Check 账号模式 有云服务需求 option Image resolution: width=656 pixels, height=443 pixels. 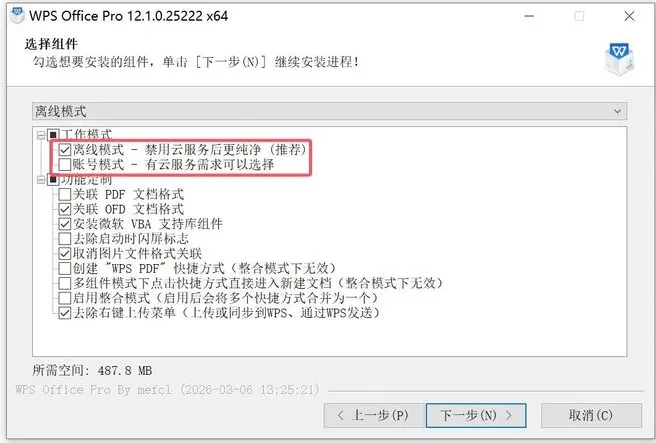pyautogui.click(x=64, y=164)
